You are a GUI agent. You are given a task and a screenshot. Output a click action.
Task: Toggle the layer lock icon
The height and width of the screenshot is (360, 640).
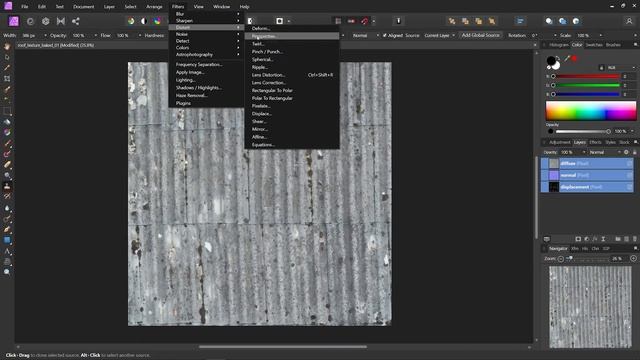[x=634, y=152]
